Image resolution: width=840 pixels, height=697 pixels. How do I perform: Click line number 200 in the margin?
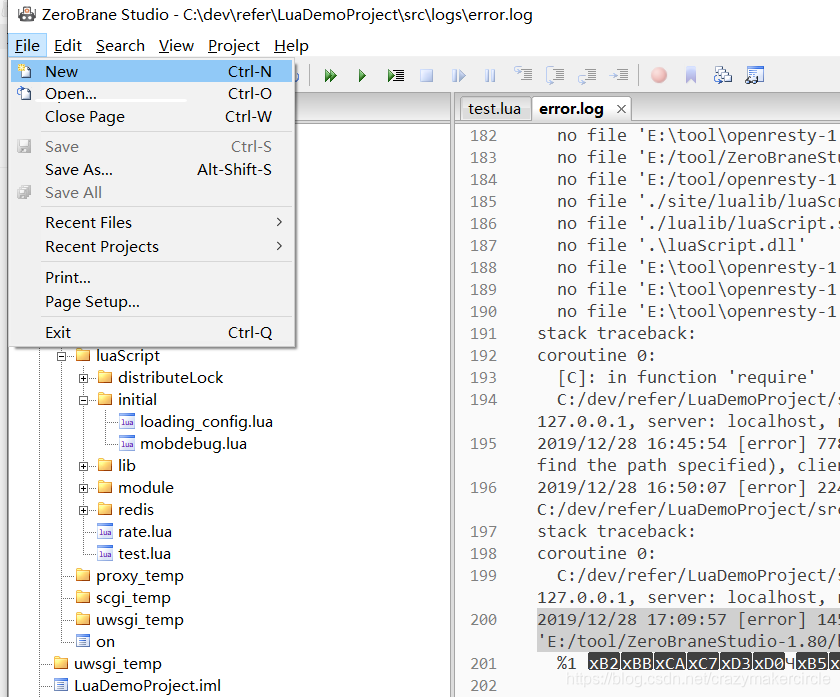pyautogui.click(x=483, y=619)
